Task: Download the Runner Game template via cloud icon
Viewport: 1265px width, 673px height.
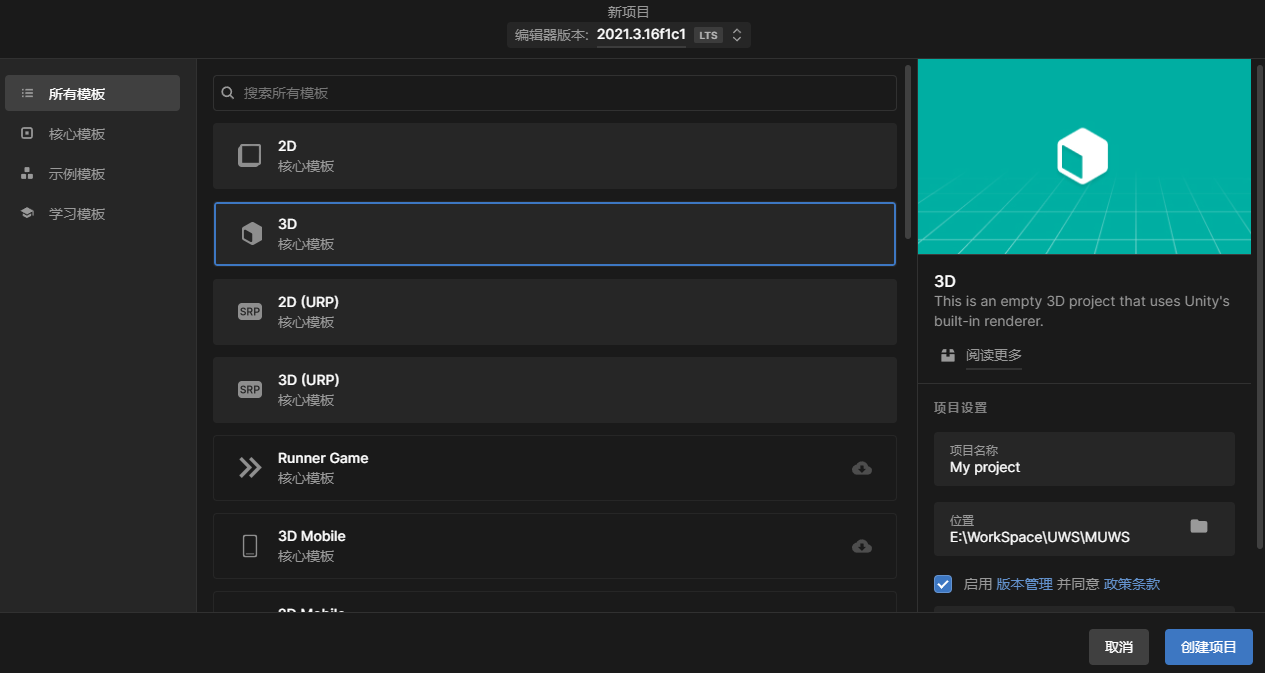Action: pyautogui.click(x=861, y=468)
